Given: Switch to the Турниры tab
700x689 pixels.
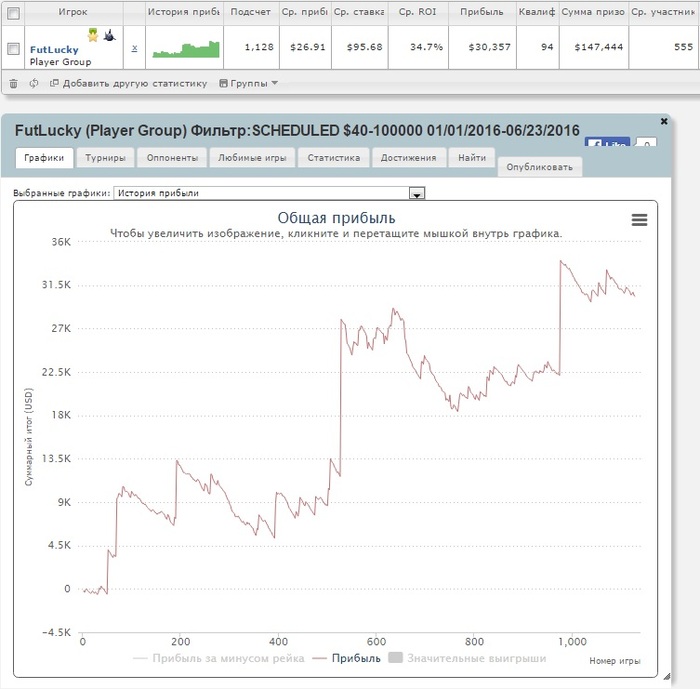Looking at the screenshot, I should point(105,158).
